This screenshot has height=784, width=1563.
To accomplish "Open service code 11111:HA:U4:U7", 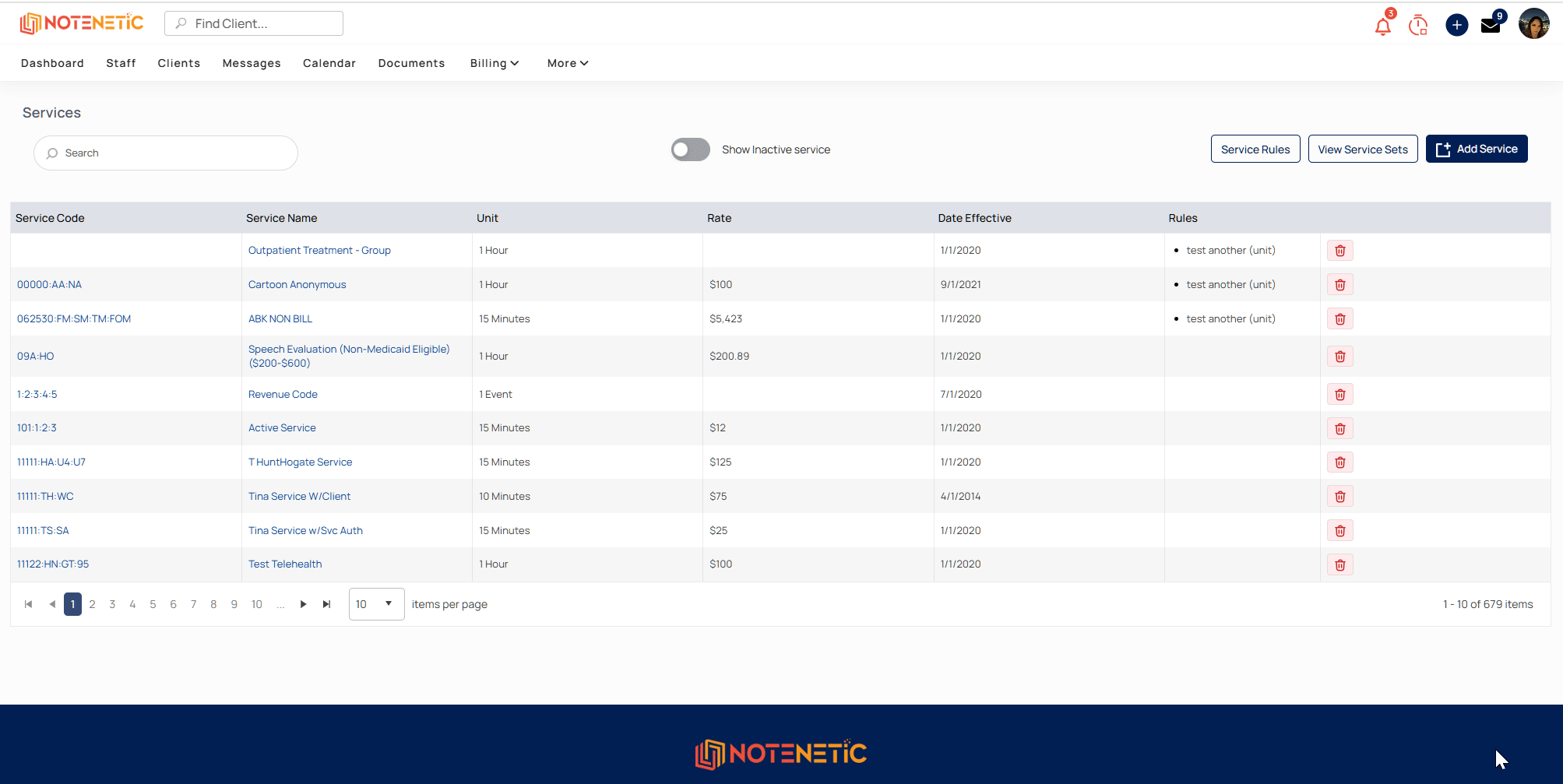I will 51,462.
